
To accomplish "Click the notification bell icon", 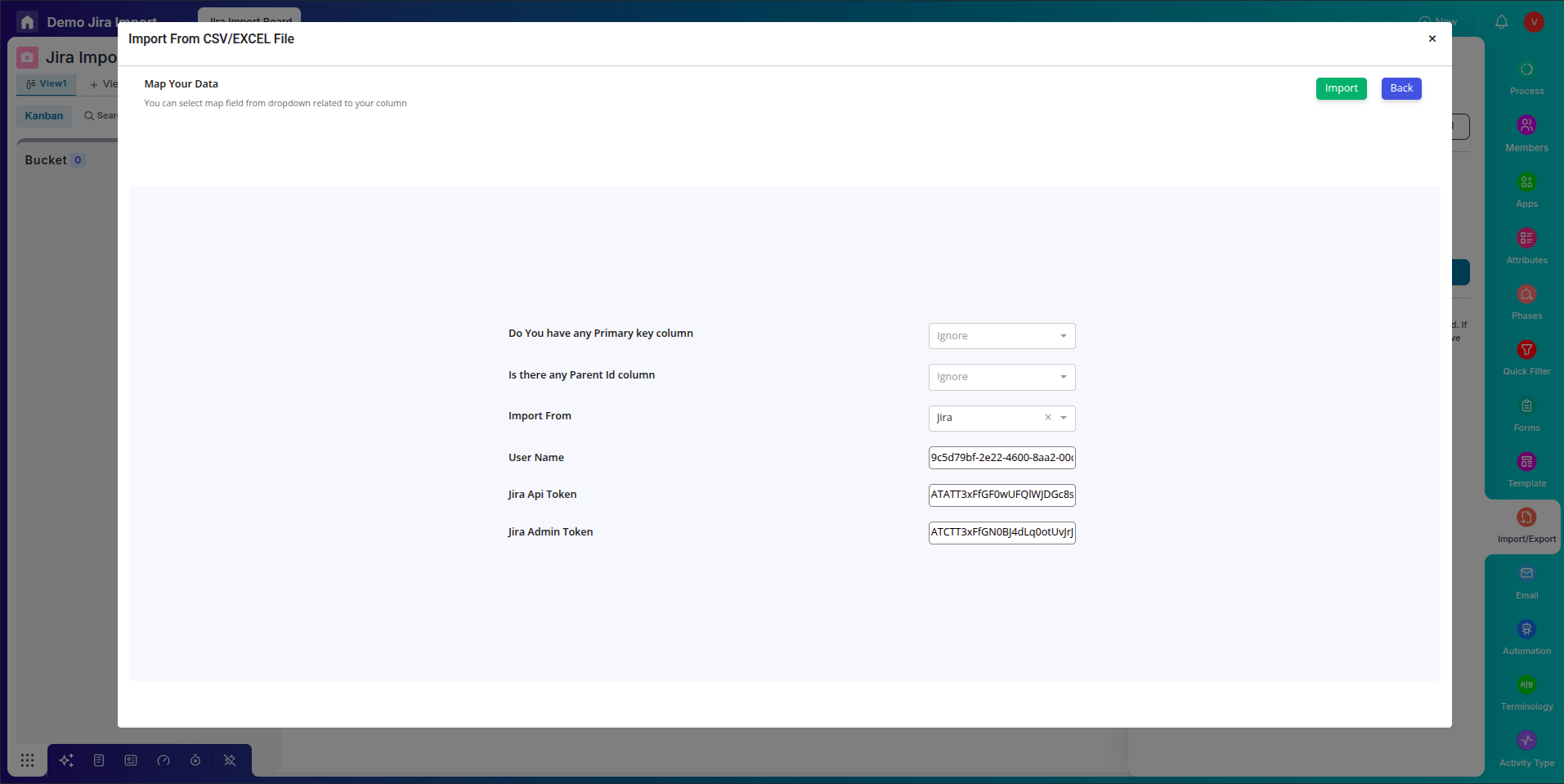I will coord(1502,22).
